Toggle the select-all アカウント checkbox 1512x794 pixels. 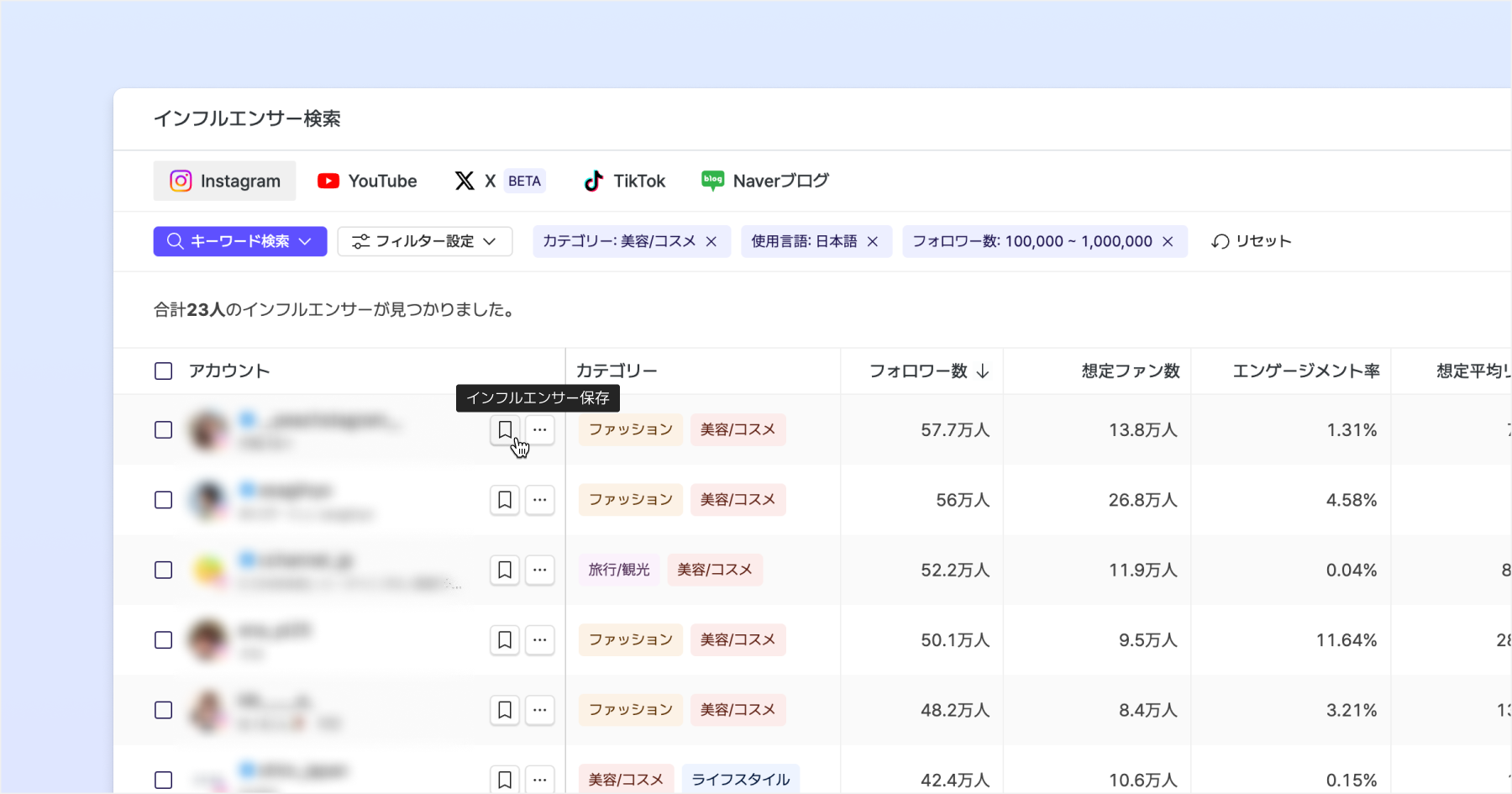pos(164,371)
